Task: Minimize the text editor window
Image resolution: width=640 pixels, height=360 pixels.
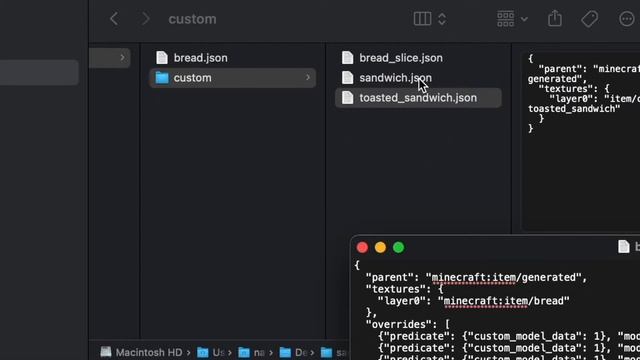Action: (380, 247)
